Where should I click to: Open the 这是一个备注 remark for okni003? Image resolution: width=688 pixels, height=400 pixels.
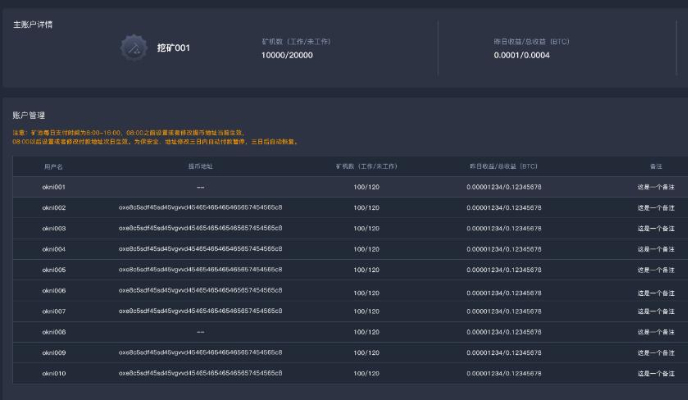(x=656, y=229)
